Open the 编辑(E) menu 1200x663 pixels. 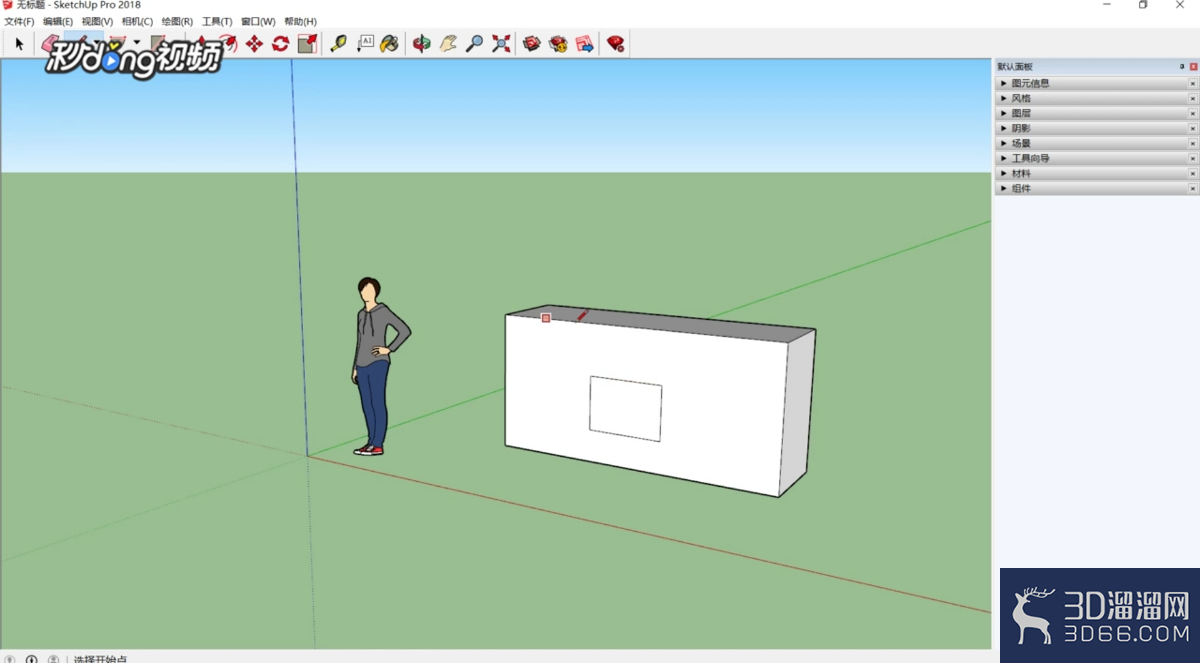point(58,22)
